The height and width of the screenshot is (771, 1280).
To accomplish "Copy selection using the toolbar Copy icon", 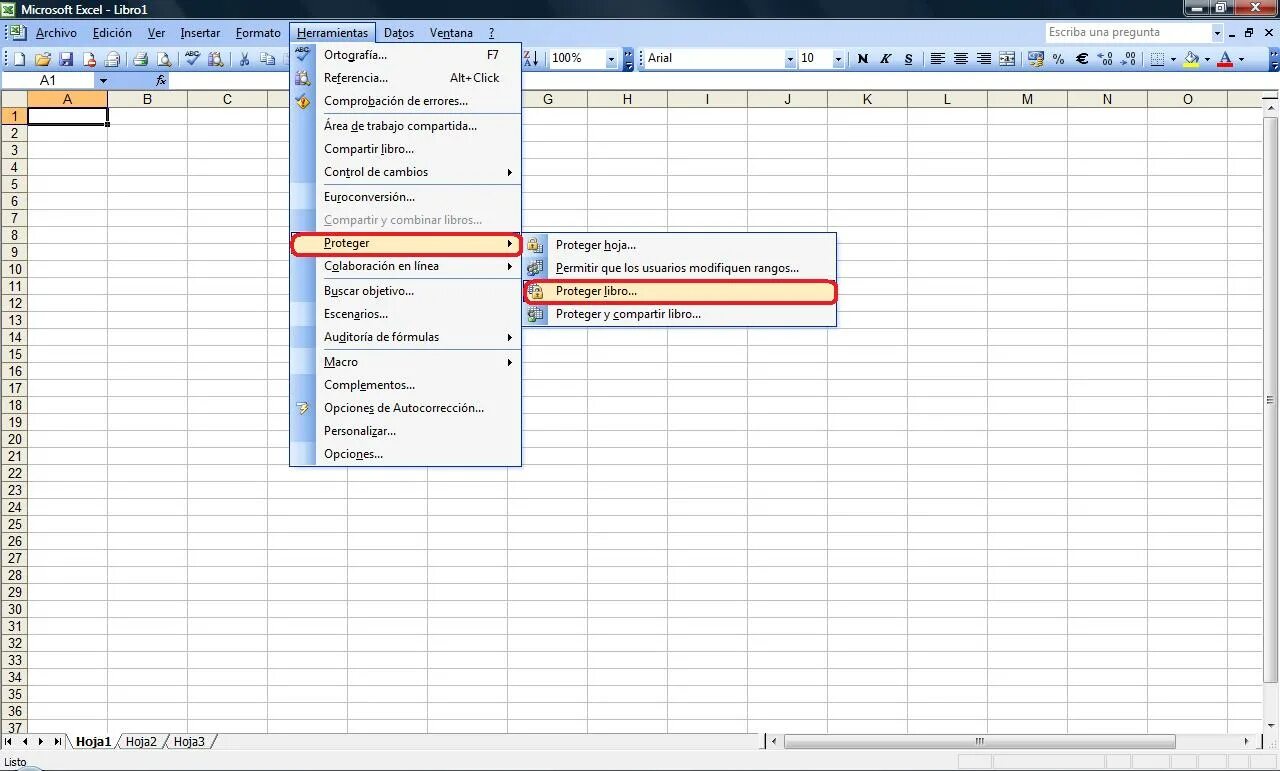I will [267, 59].
